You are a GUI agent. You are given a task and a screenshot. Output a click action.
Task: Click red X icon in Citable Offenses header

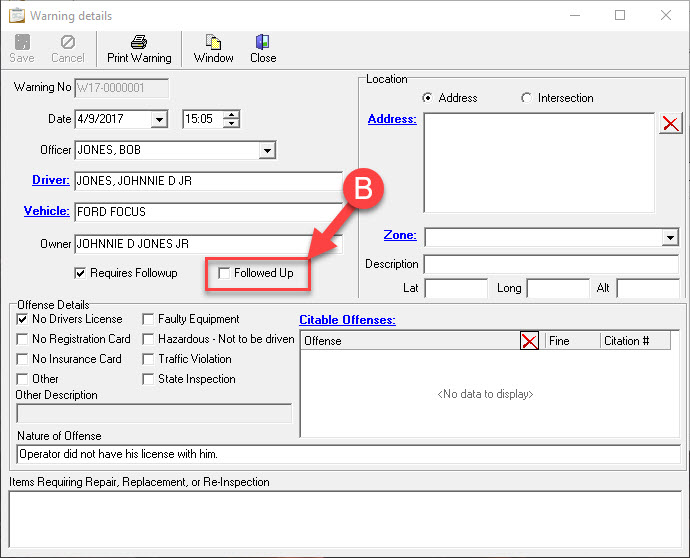(x=529, y=341)
